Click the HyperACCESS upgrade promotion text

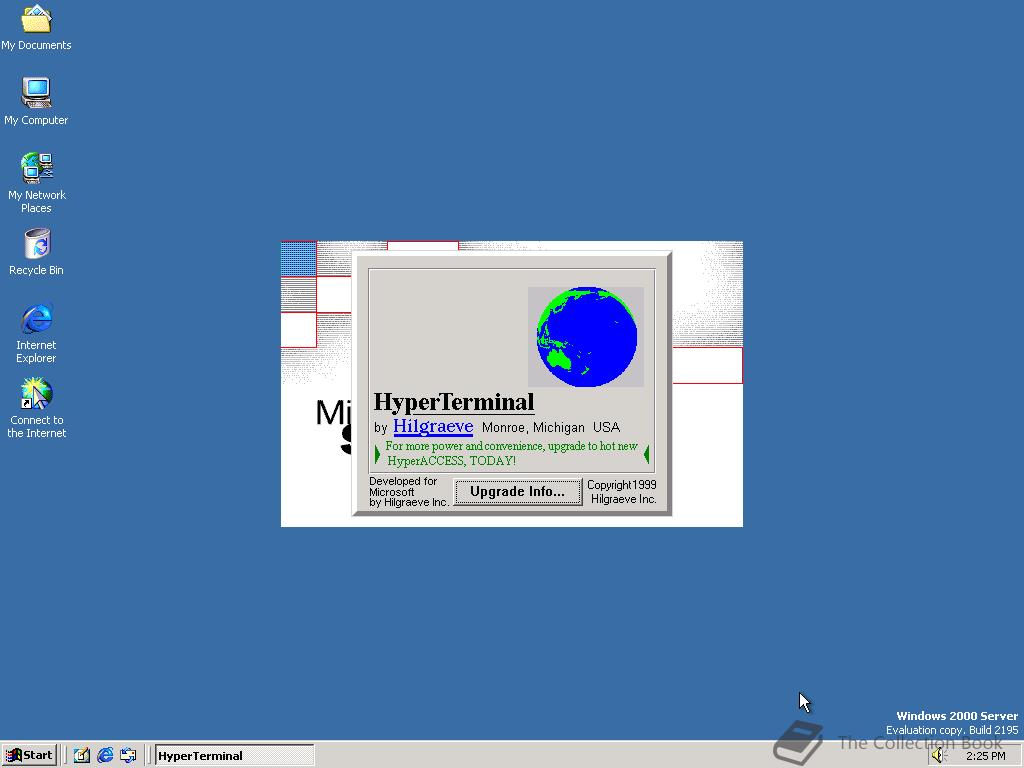point(511,453)
